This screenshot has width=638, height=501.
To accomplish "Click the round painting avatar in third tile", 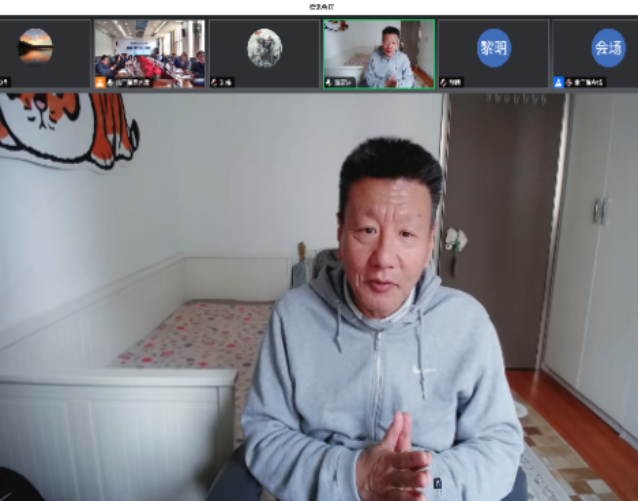I will (264, 47).
